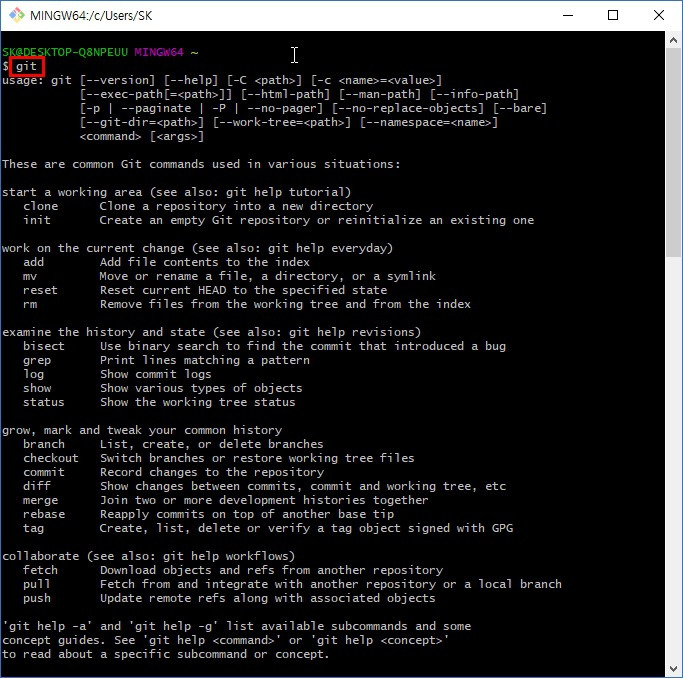Screen dimensions: 683x678
Task: Click the '[--no-replace-objects]' option text
Action: 408,108
